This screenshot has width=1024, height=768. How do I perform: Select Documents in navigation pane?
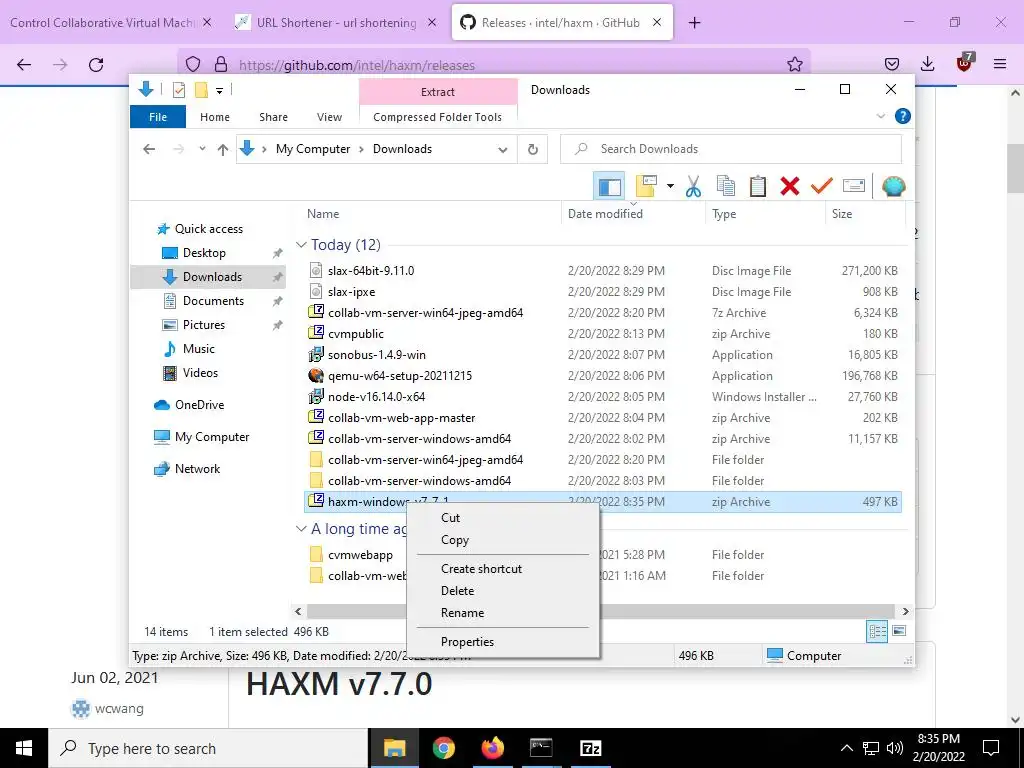pyautogui.click(x=213, y=301)
